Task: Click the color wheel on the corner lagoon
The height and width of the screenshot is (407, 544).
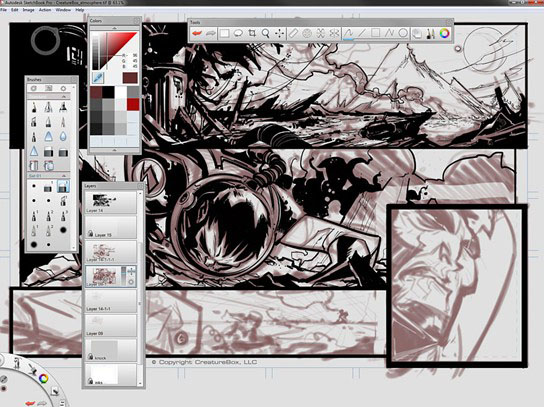Action: [x=43, y=379]
